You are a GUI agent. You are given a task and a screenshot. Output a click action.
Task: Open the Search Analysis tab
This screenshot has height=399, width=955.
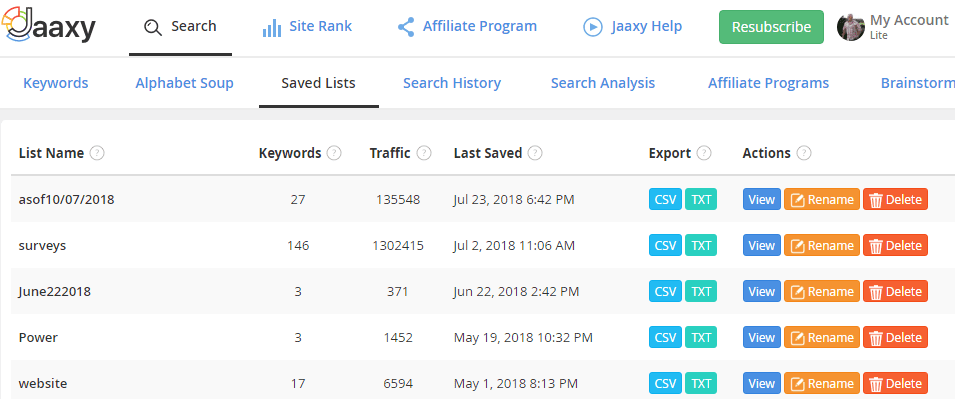coord(603,83)
